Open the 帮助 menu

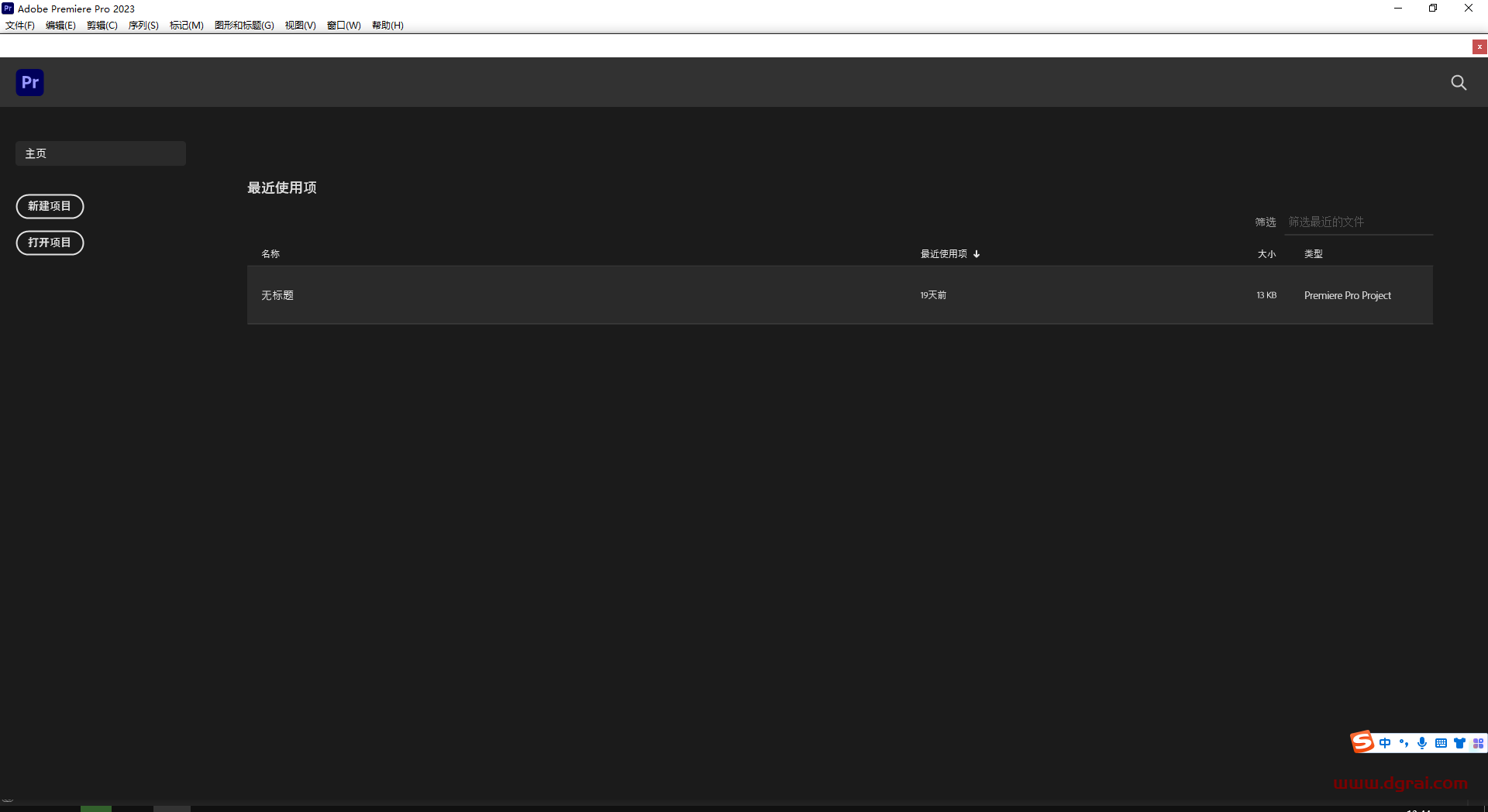click(387, 25)
